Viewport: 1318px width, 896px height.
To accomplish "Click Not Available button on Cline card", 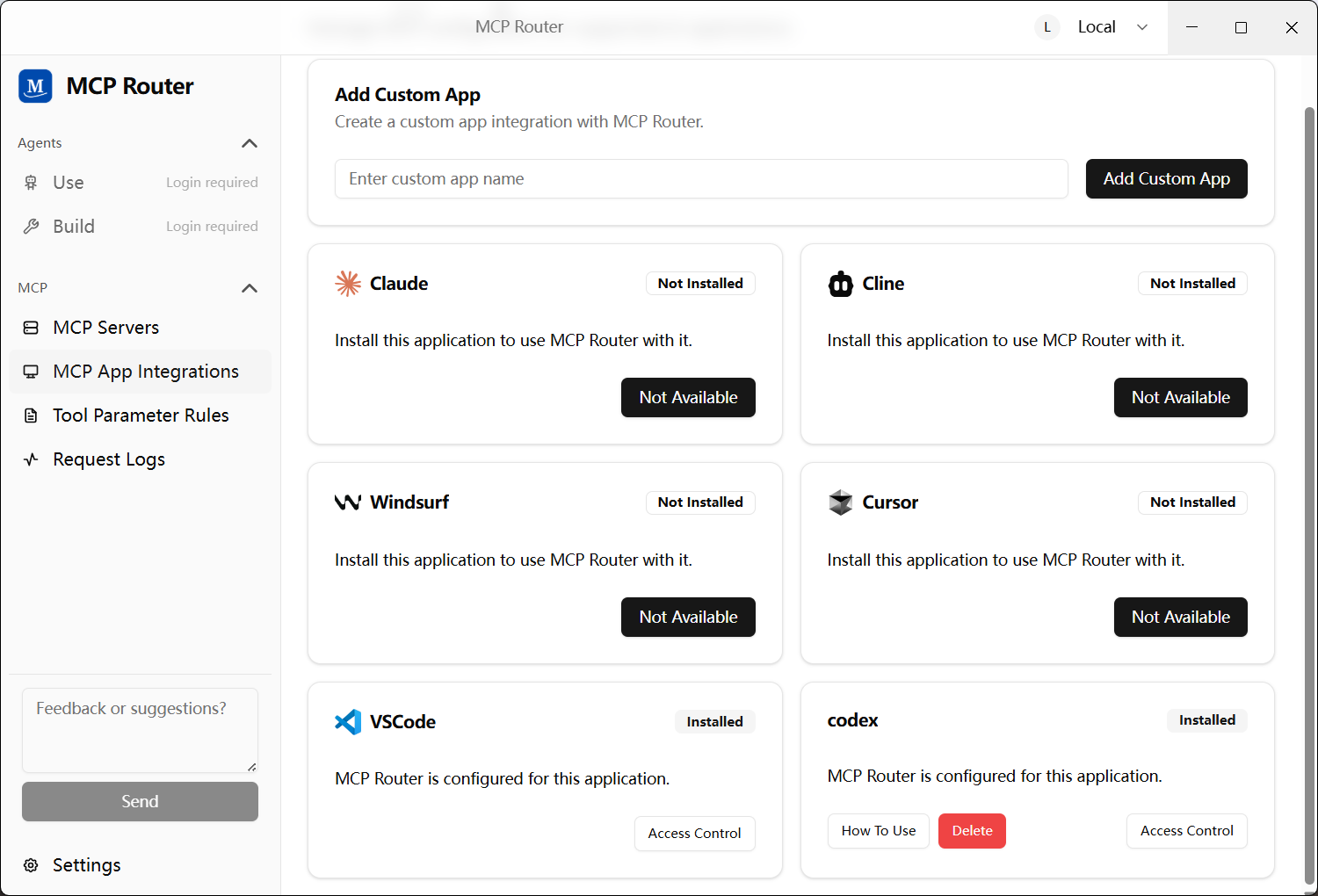I will [x=1180, y=398].
